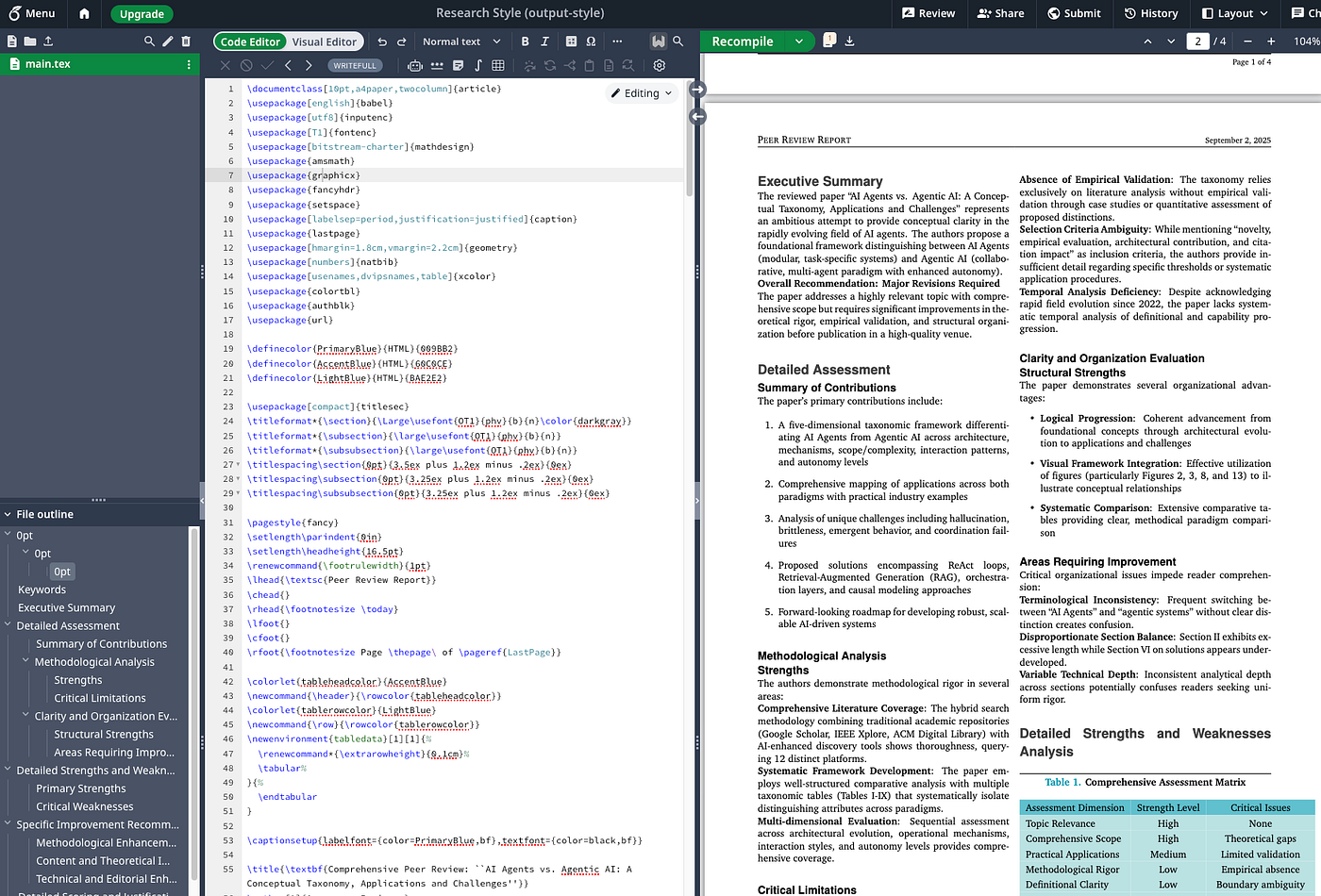Search in editor with magnifier icon
Screen dimensions: 1321x896
coord(677,41)
